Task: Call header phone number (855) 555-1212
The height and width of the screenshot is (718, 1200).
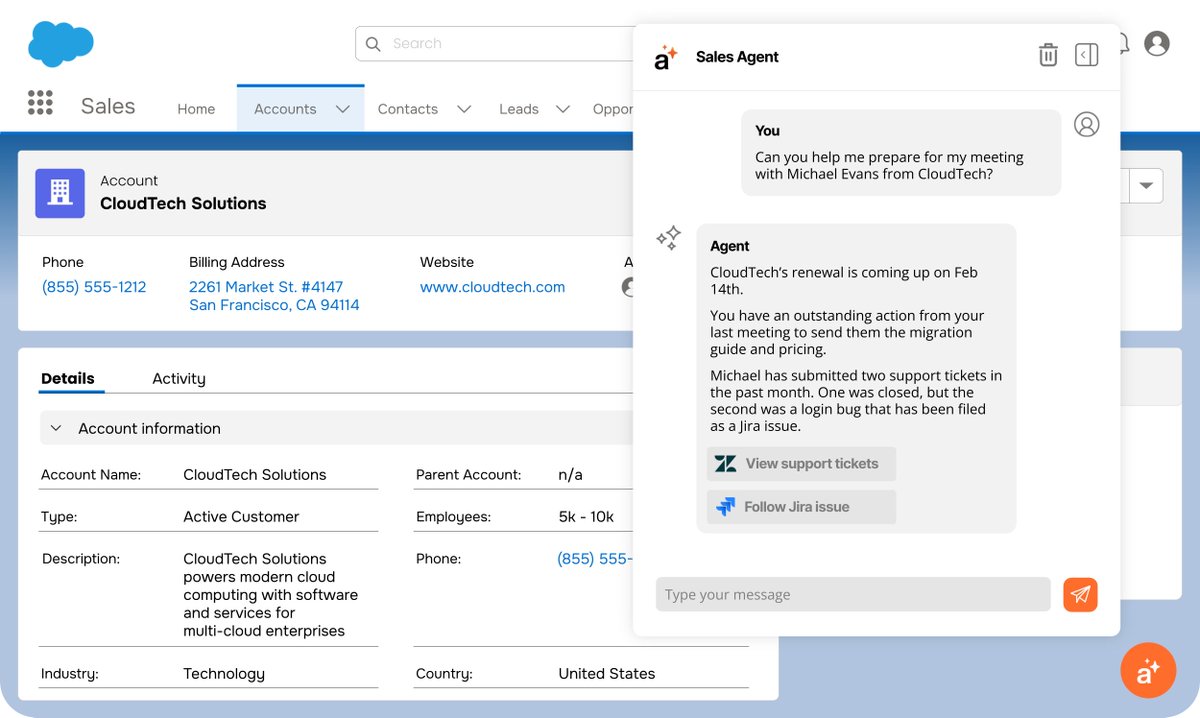Action: point(94,287)
